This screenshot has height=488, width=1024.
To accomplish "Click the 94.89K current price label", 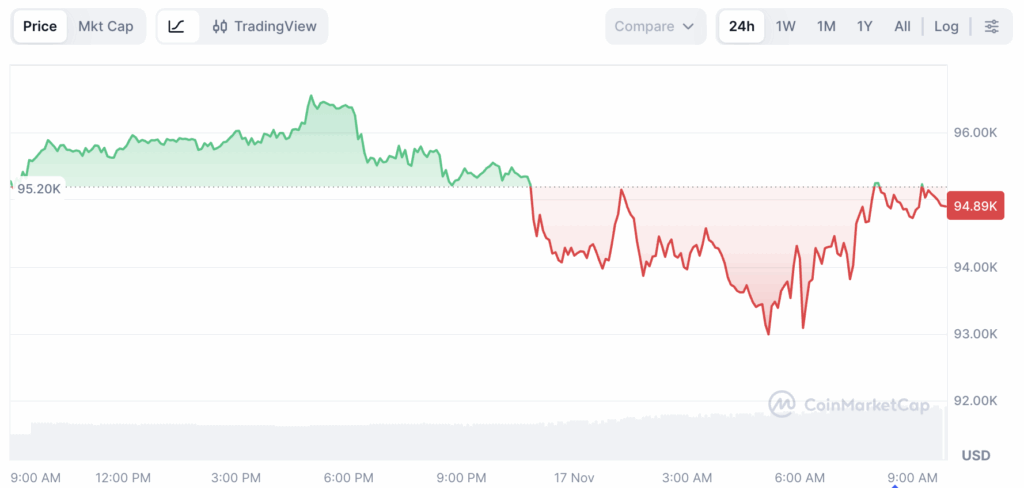I will [974, 207].
